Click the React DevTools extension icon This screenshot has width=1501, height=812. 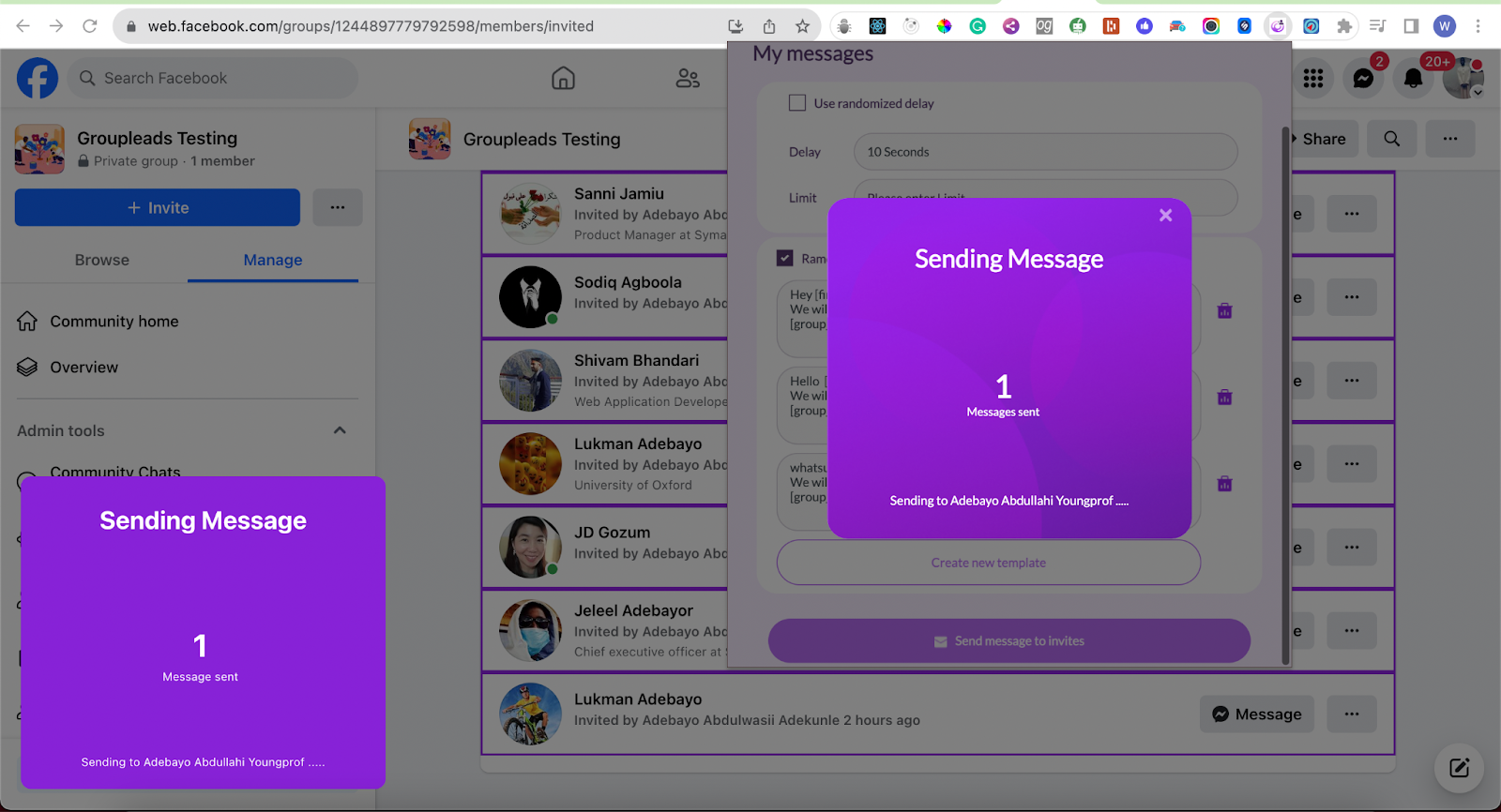[877, 26]
